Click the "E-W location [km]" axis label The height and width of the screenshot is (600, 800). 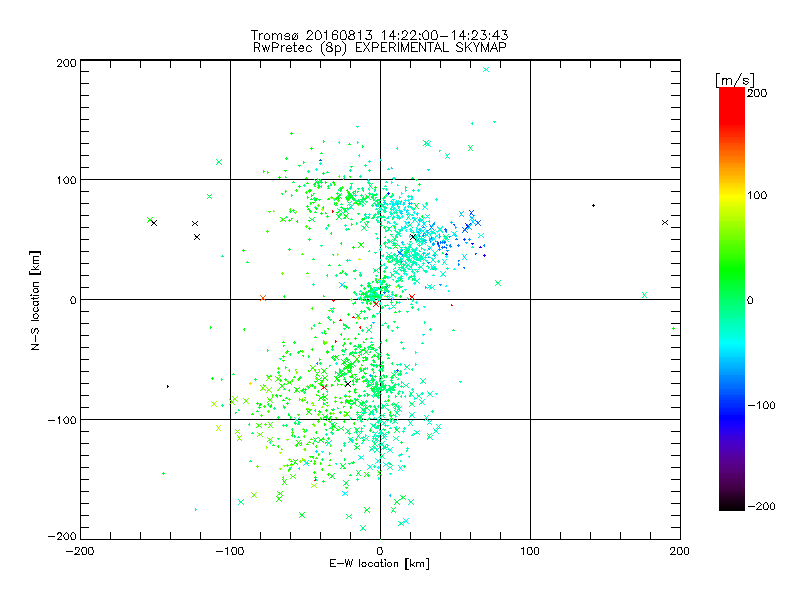tap(380, 564)
